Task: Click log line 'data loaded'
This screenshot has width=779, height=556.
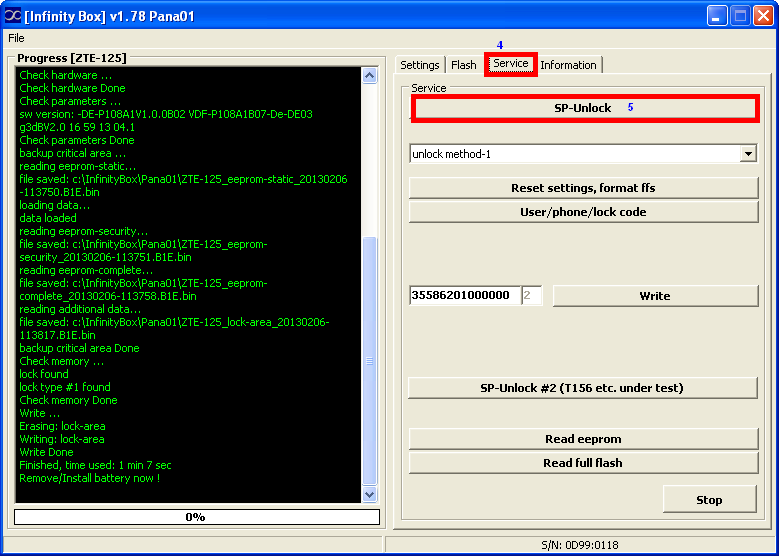Action: tap(48, 218)
